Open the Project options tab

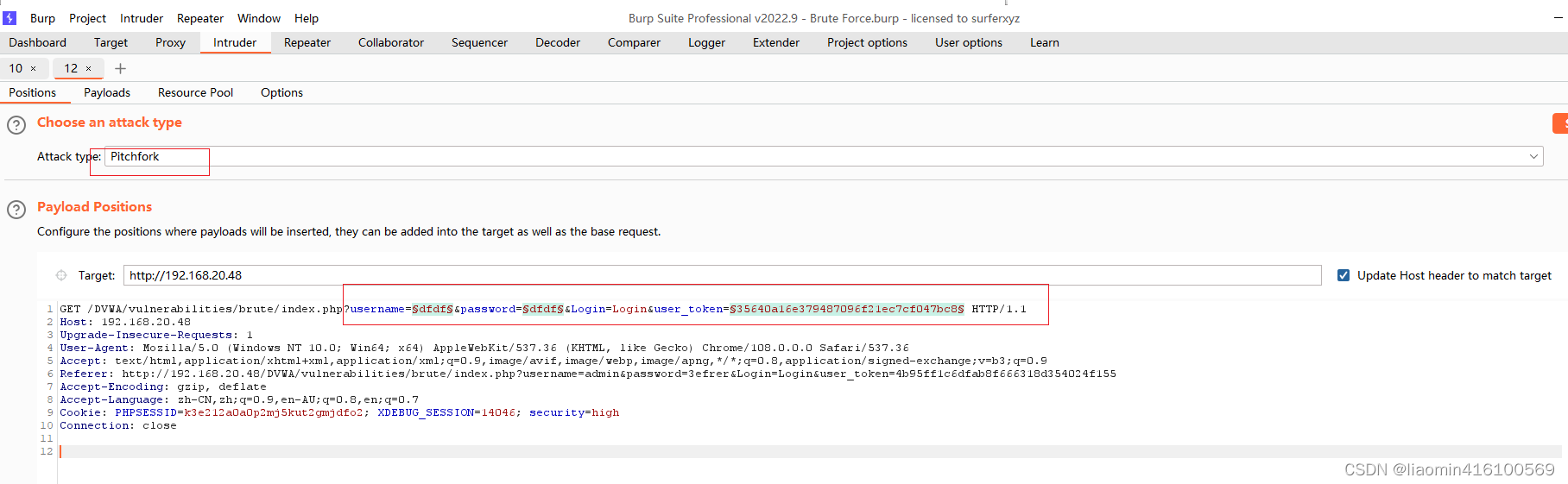(x=867, y=42)
